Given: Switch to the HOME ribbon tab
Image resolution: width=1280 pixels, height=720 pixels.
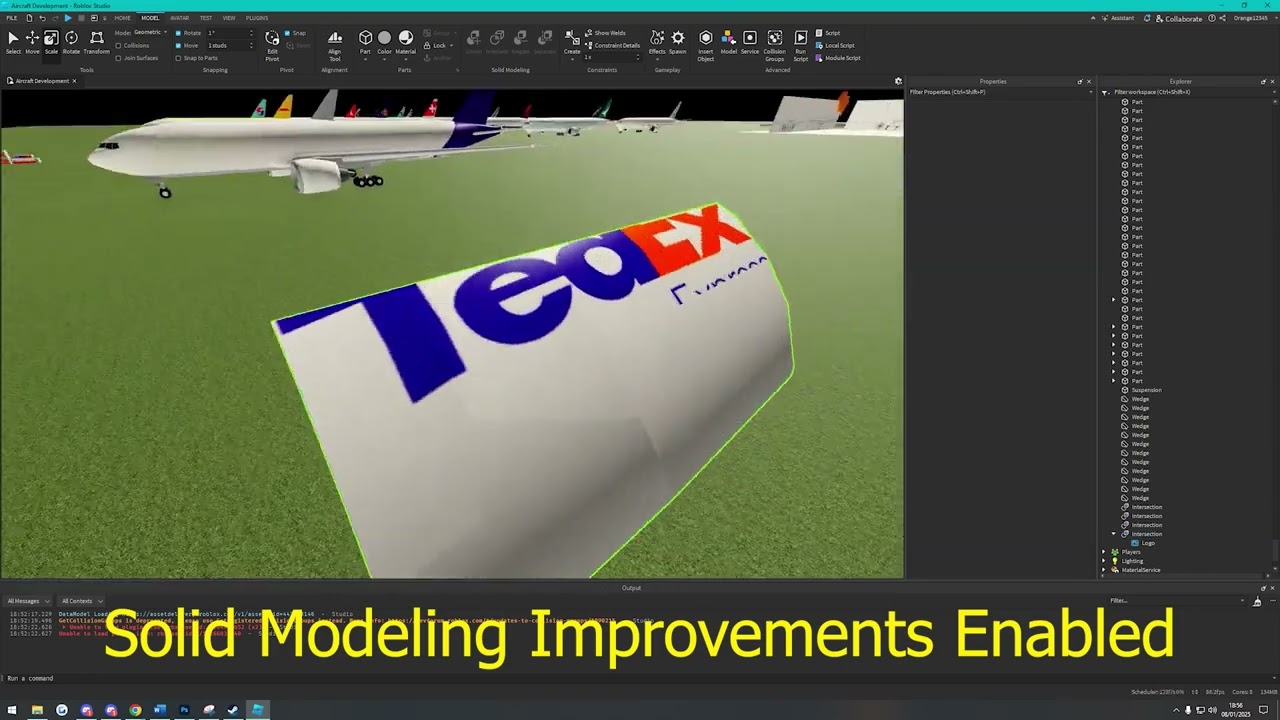Looking at the screenshot, I should (122, 18).
